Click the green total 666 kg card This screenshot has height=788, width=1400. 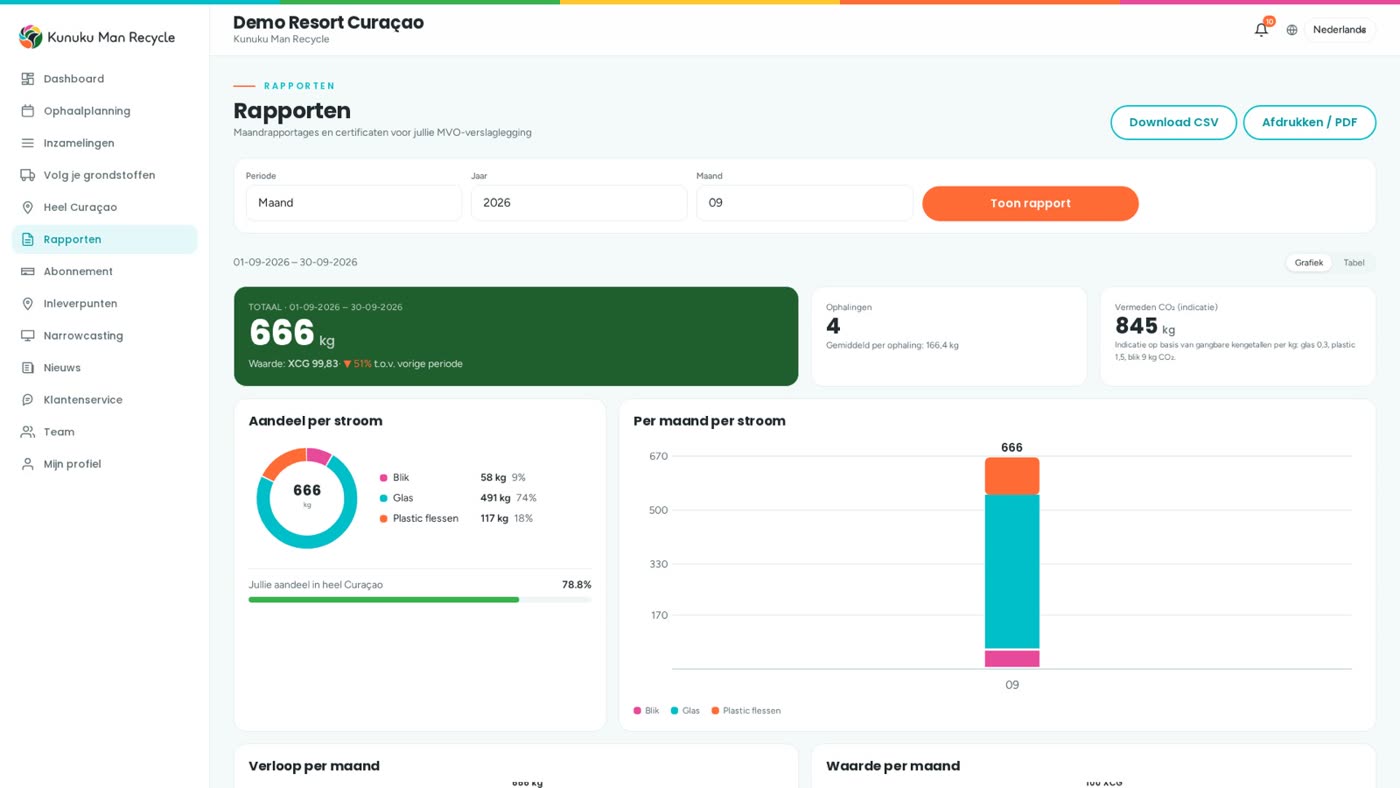point(516,336)
